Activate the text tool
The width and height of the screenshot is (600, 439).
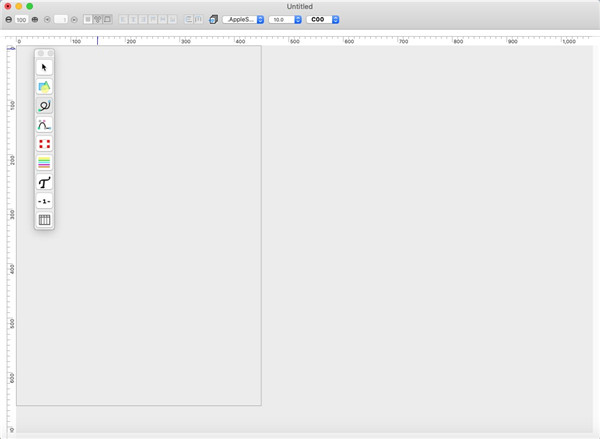[x=44, y=182]
